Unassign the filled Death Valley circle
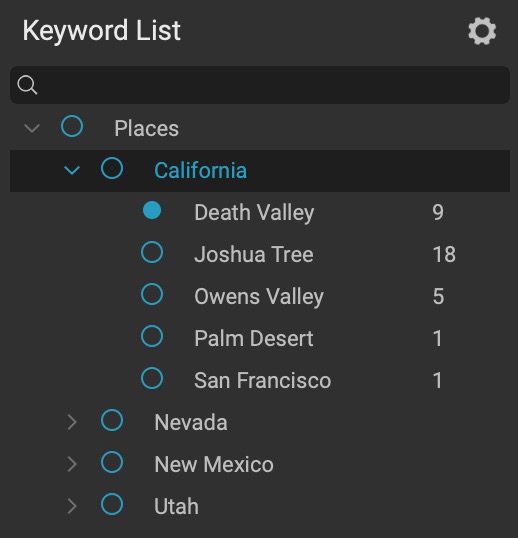Screen dimensions: 518x538 coord(152,210)
